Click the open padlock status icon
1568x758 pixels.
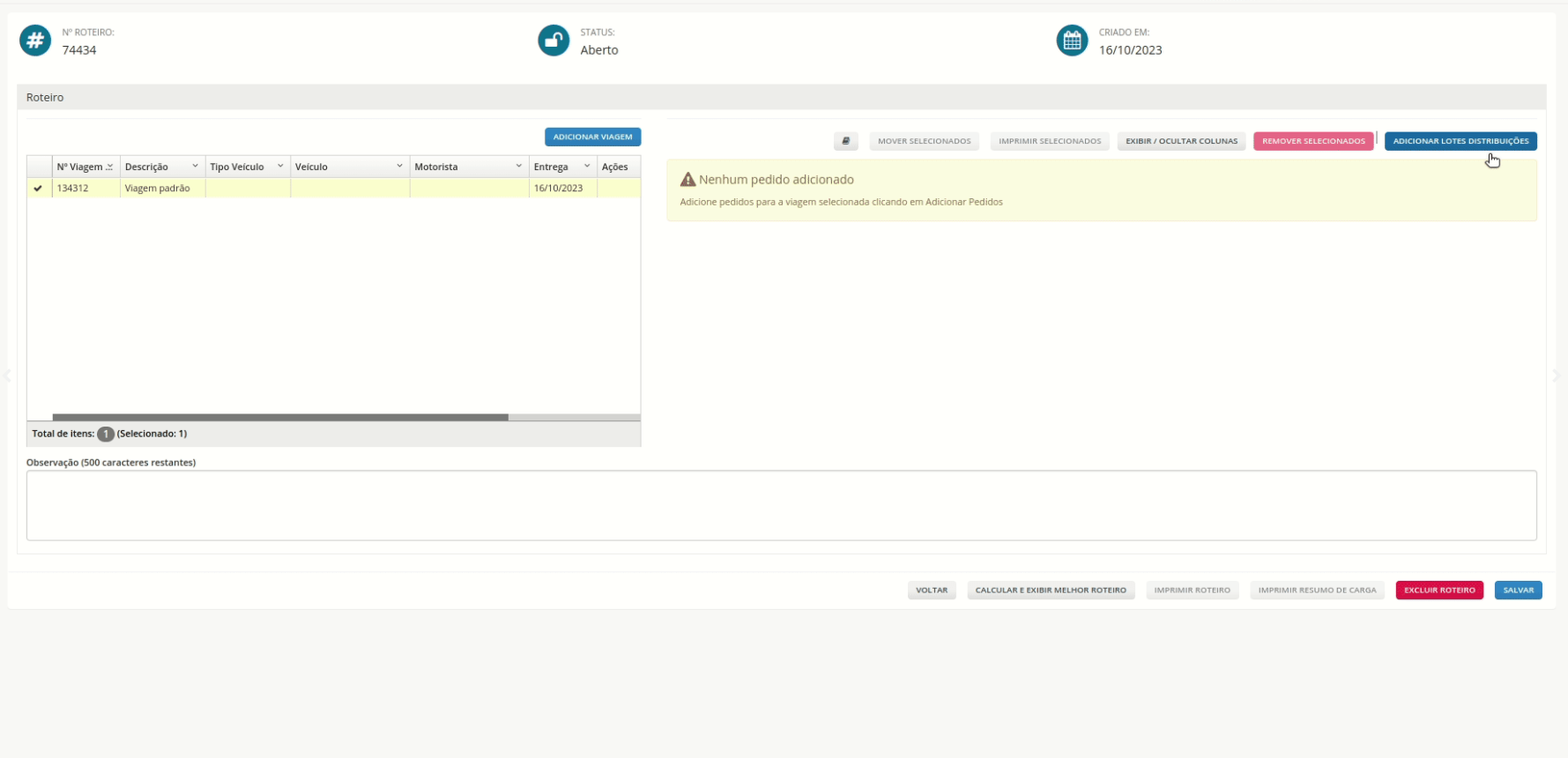coord(554,41)
